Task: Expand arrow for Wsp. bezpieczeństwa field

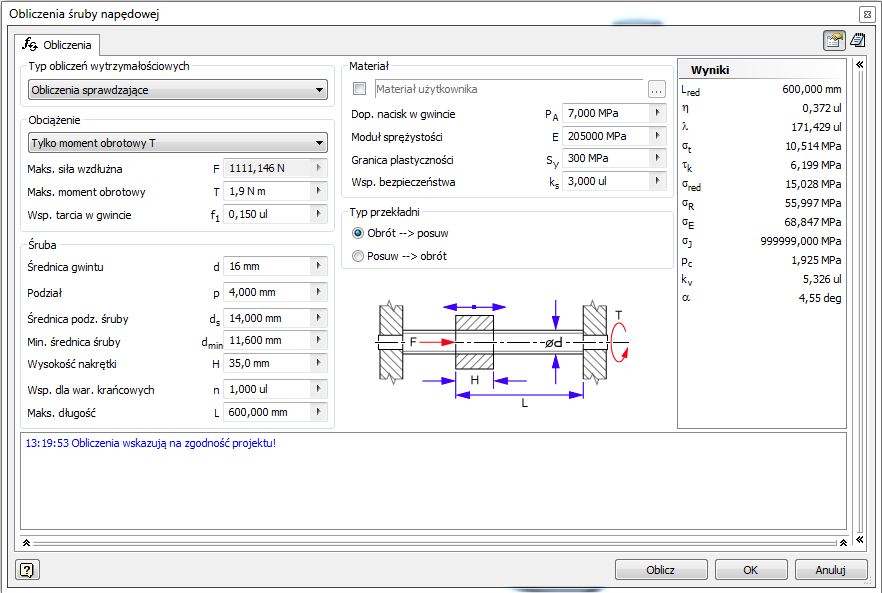Action: [657, 181]
